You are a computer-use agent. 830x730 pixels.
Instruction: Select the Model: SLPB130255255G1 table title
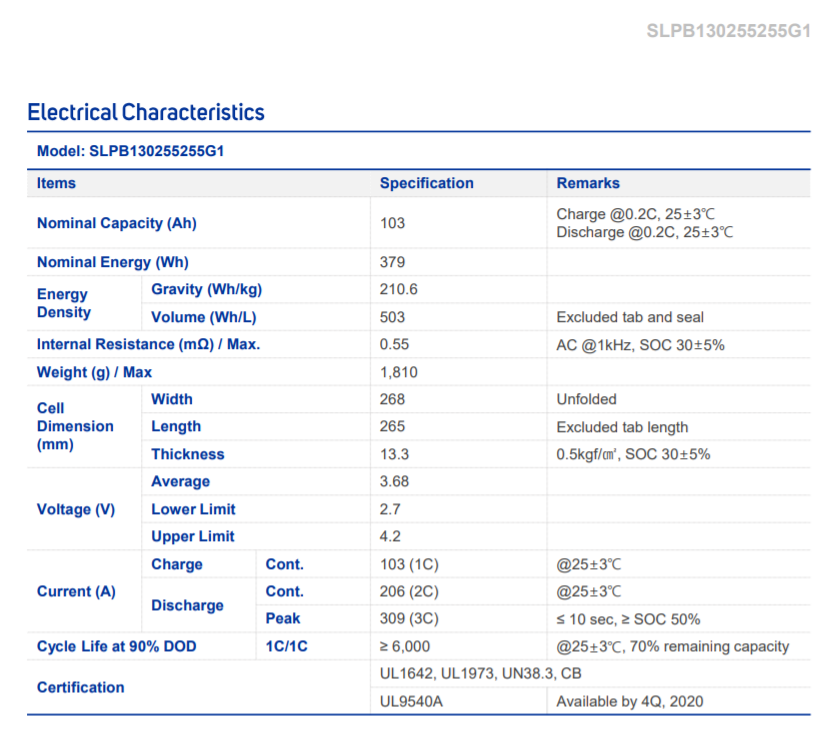(x=130, y=151)
